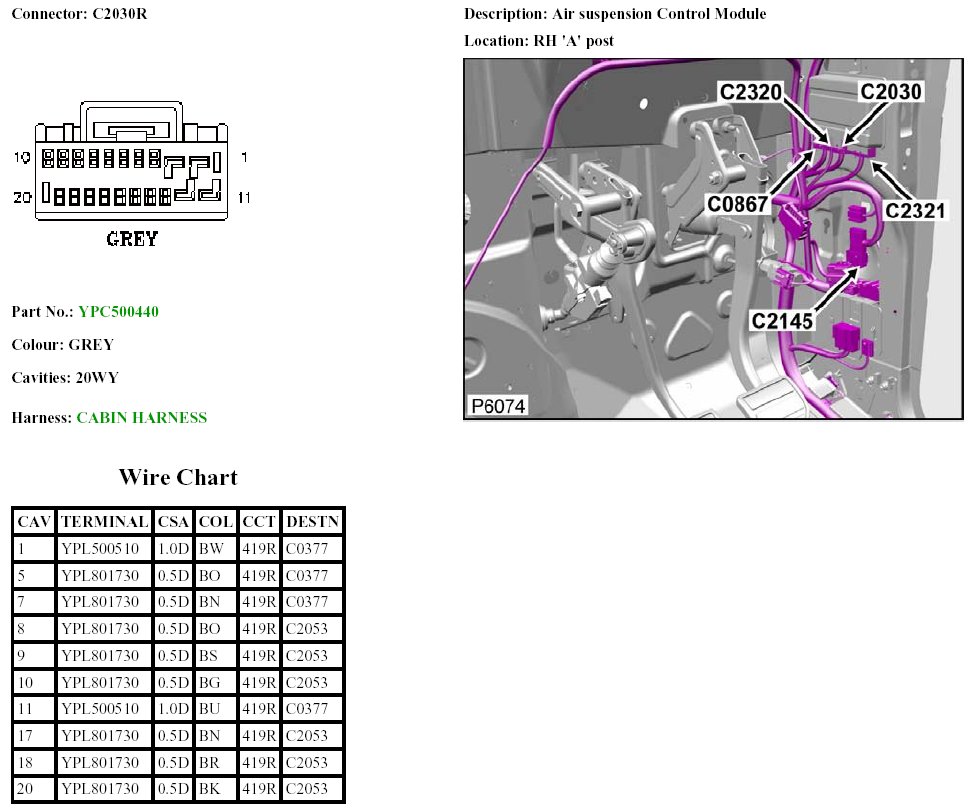The image size is (973, 812).
Task: Click the grey connector pinout diagram
Action: click(x=132, y=164)
